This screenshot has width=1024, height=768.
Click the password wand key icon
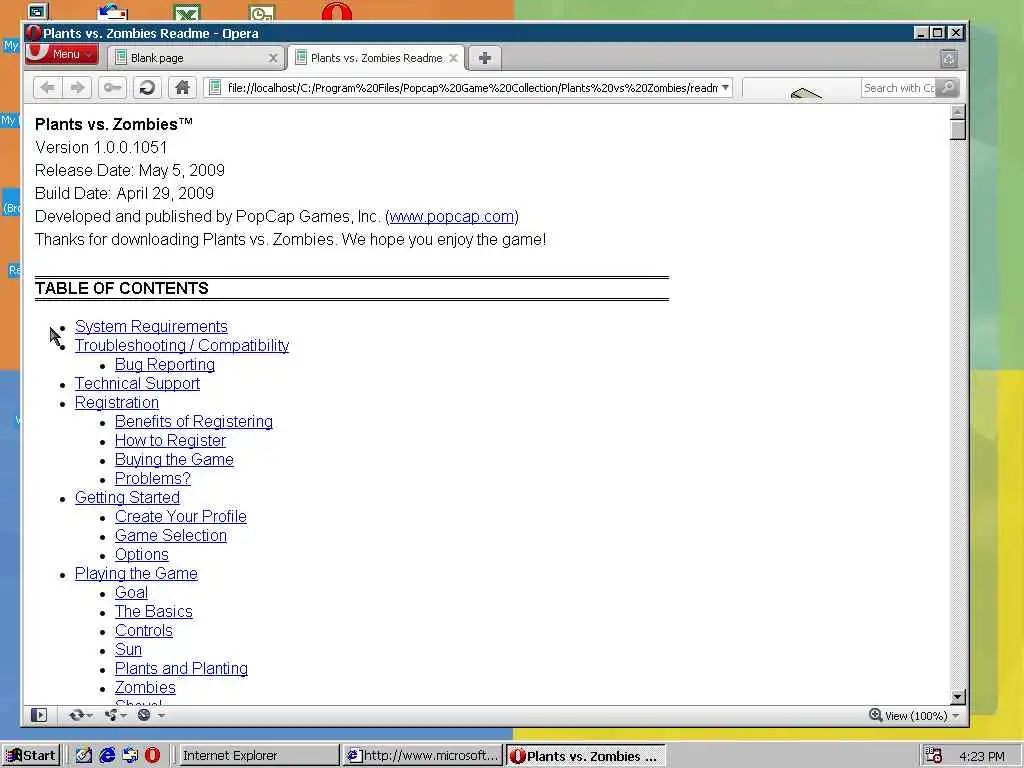[112, 88]
